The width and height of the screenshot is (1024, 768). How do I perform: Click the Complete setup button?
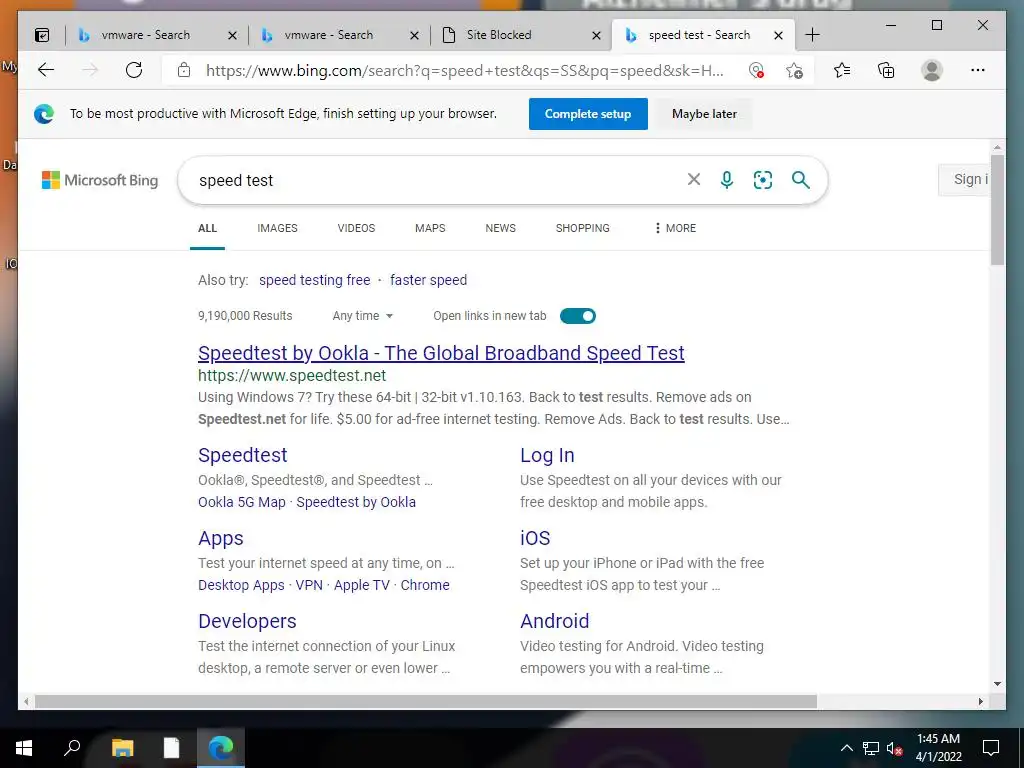pyautogui.click(x=588, y=114)
